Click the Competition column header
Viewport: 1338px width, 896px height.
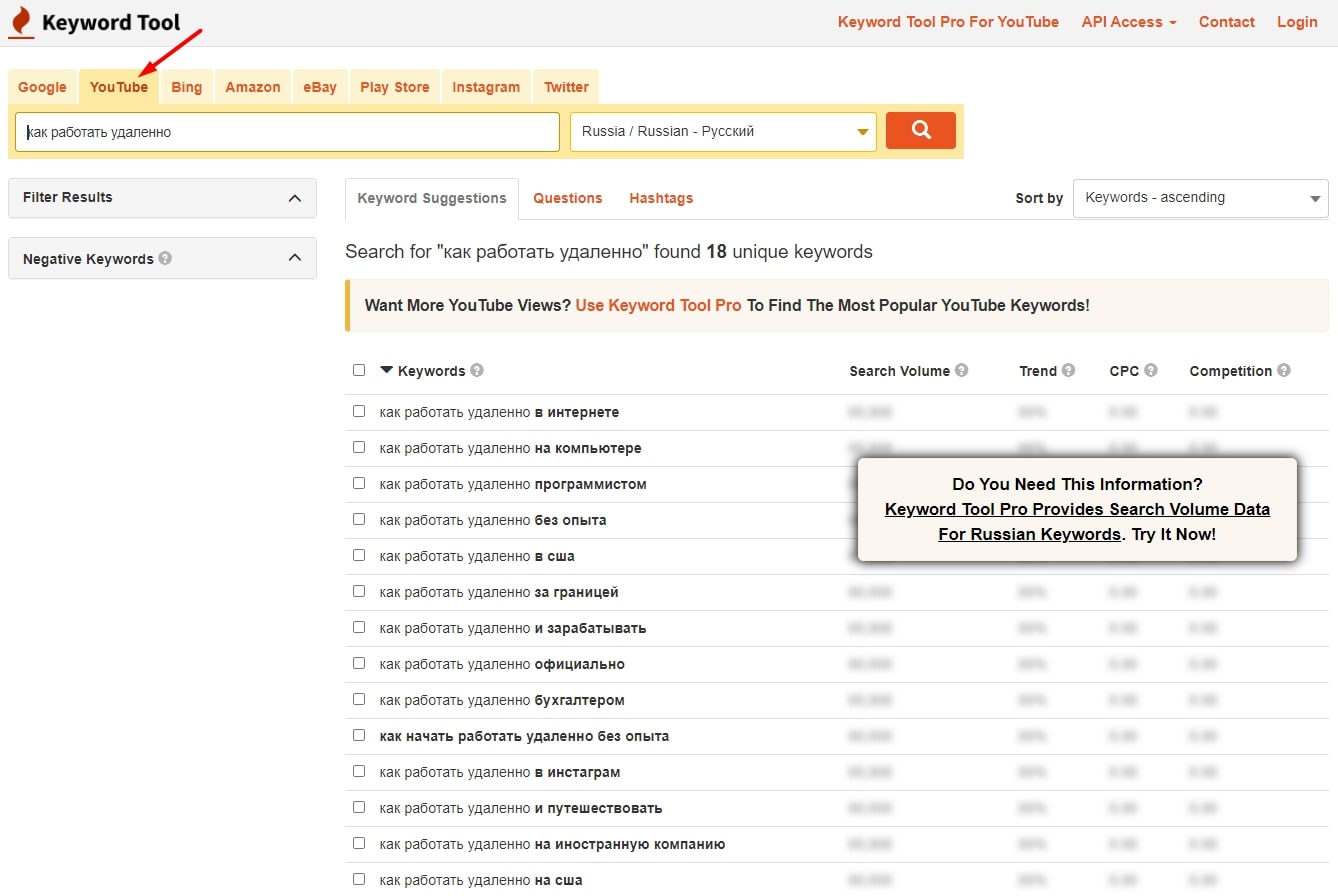click(1231, 371)
